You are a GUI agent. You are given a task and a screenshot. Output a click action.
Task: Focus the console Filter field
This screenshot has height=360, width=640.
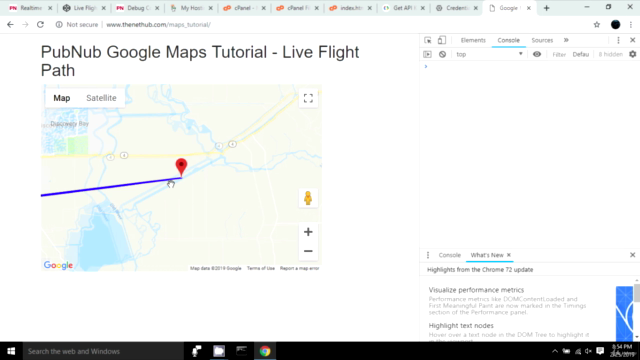(559, 54)
